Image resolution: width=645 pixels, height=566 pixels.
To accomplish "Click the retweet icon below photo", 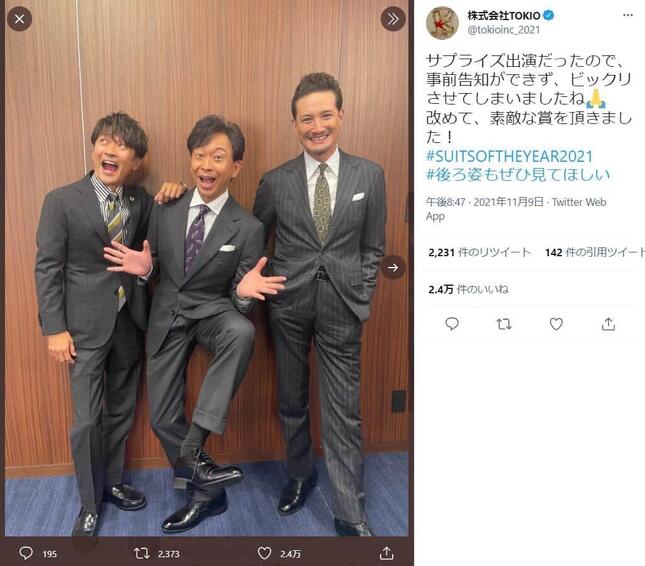I will (142, 553).
